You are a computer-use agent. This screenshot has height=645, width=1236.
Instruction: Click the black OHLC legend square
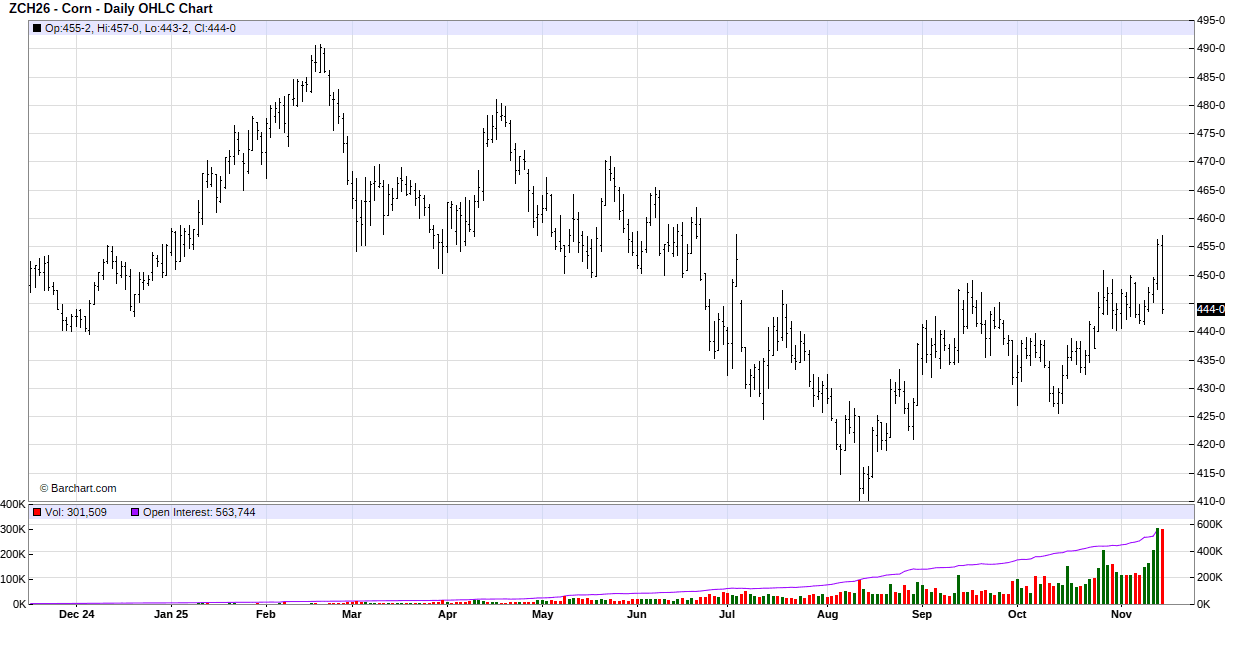pyautogui.click(x=37, y=28)
